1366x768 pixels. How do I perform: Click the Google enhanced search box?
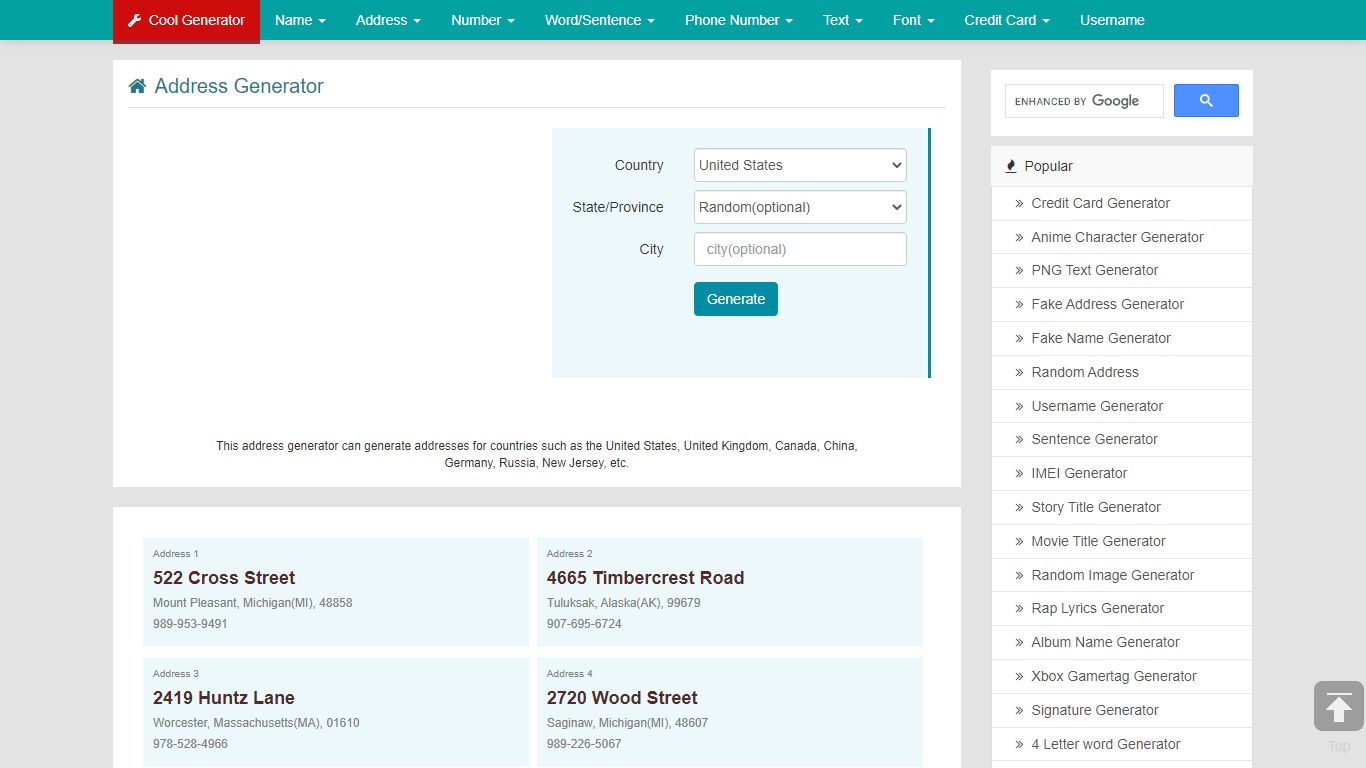pyautogui.click(x=1084, y=101)
